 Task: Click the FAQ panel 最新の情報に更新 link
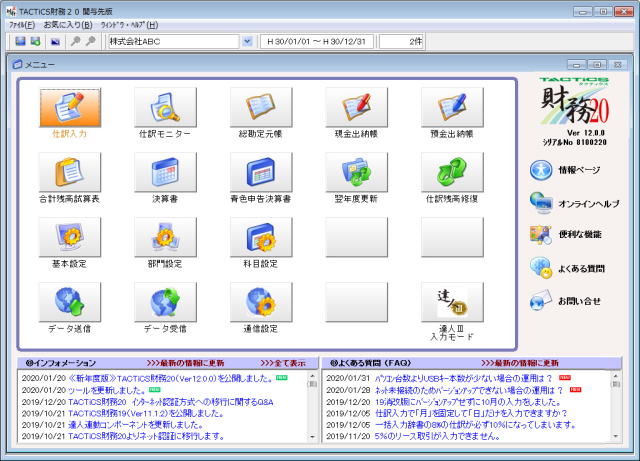tap(520, 363)
